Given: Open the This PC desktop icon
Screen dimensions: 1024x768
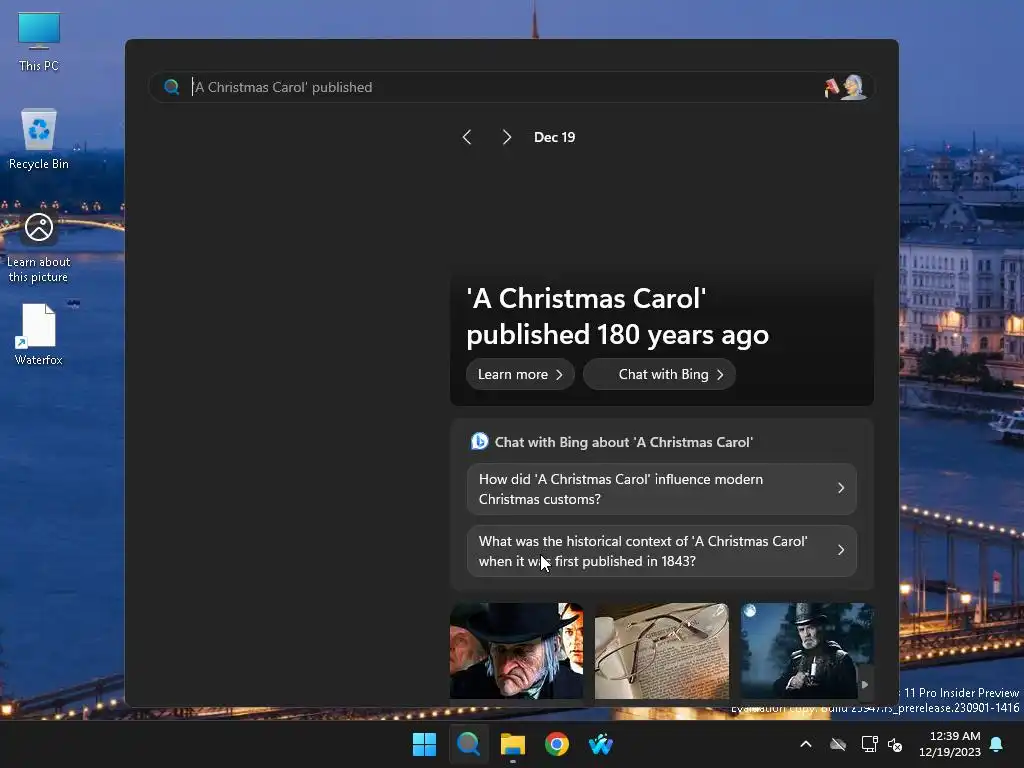Looking at the screenshot, I should click(39, 40).
